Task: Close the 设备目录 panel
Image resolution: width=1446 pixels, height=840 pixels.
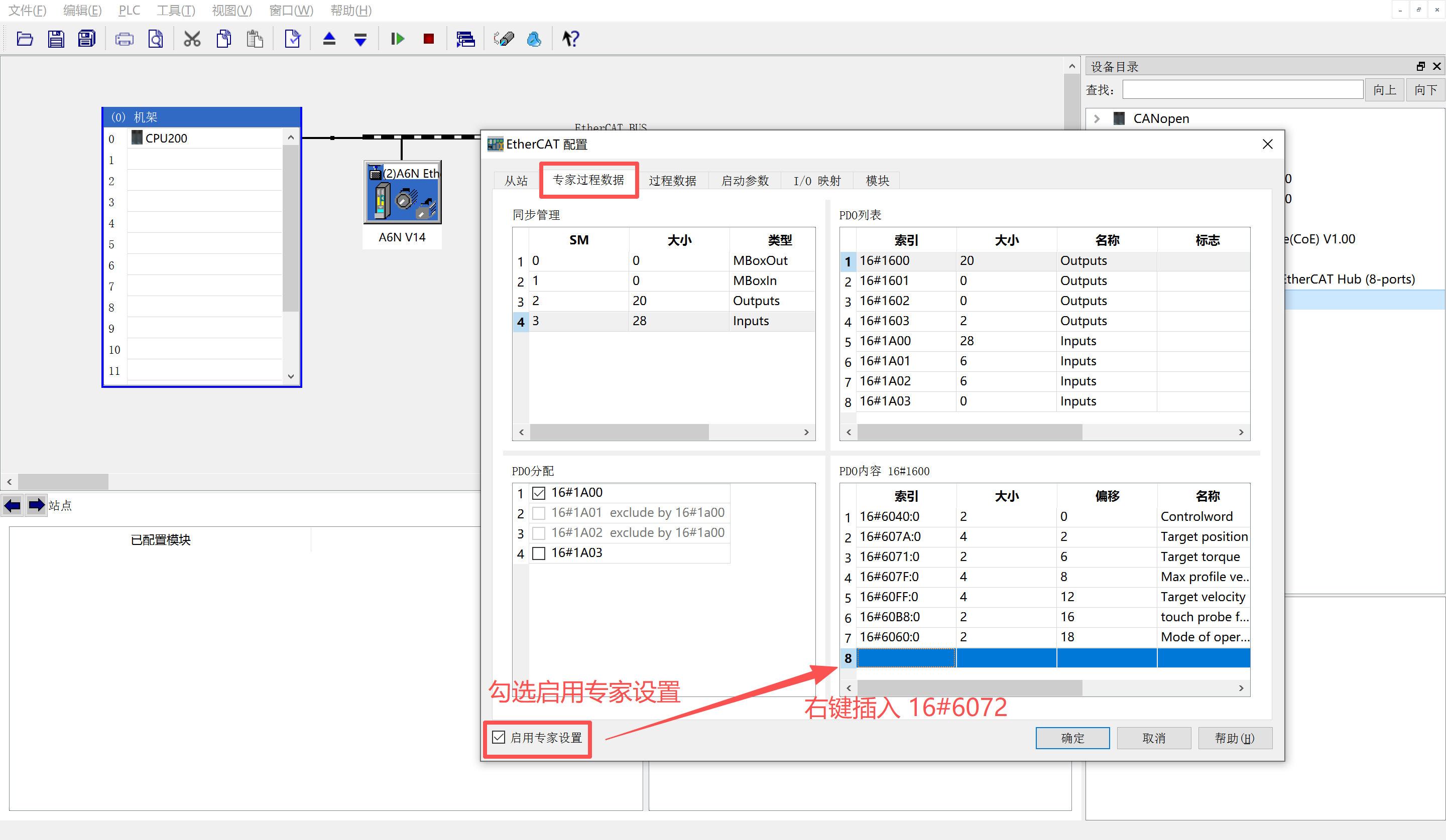Action: coord(1437,67)
